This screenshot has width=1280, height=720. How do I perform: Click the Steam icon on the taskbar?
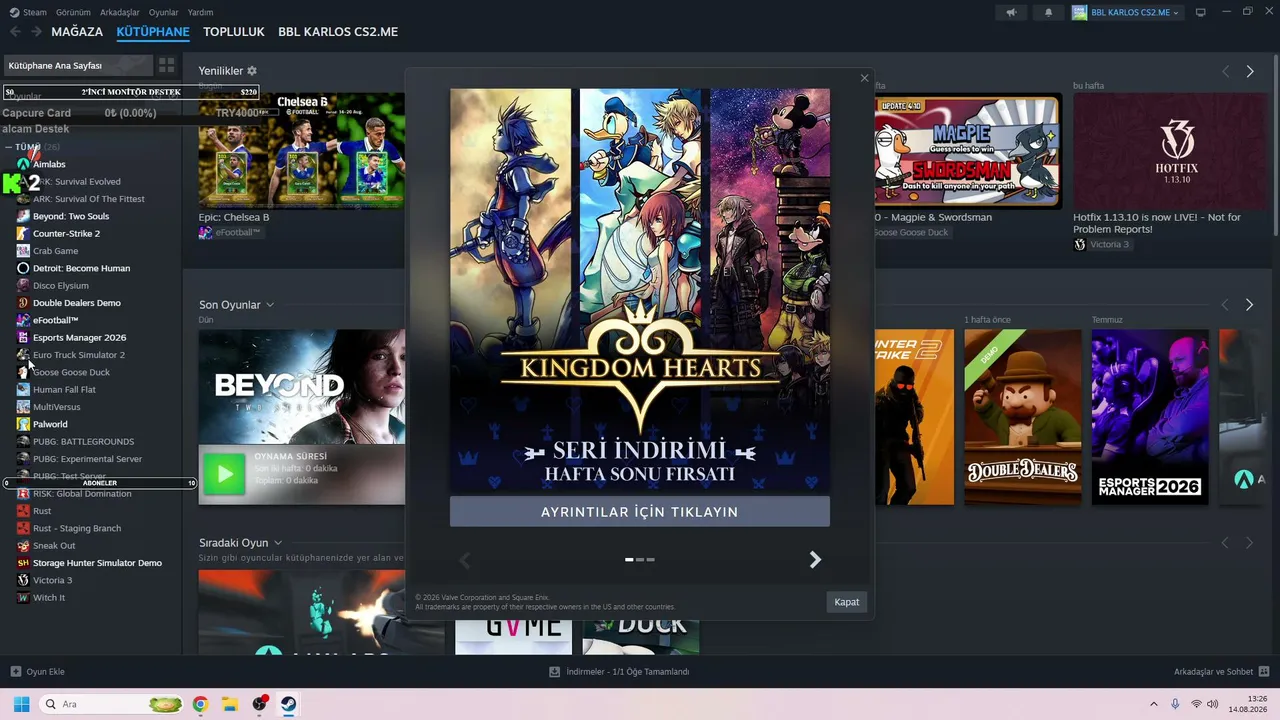[288, 704]
